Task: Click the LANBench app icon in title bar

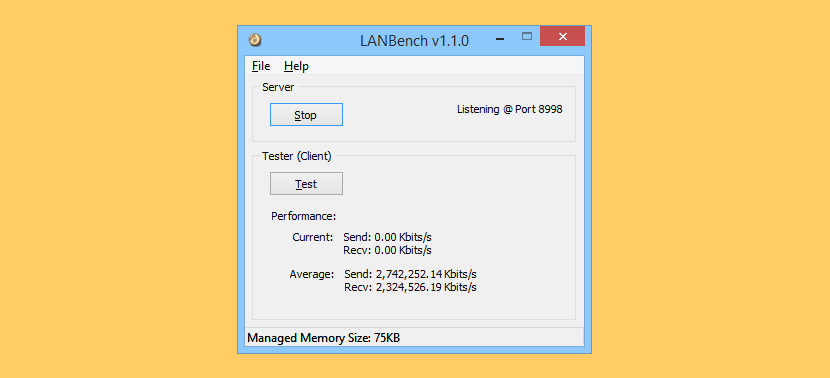Action: (255, 40)
